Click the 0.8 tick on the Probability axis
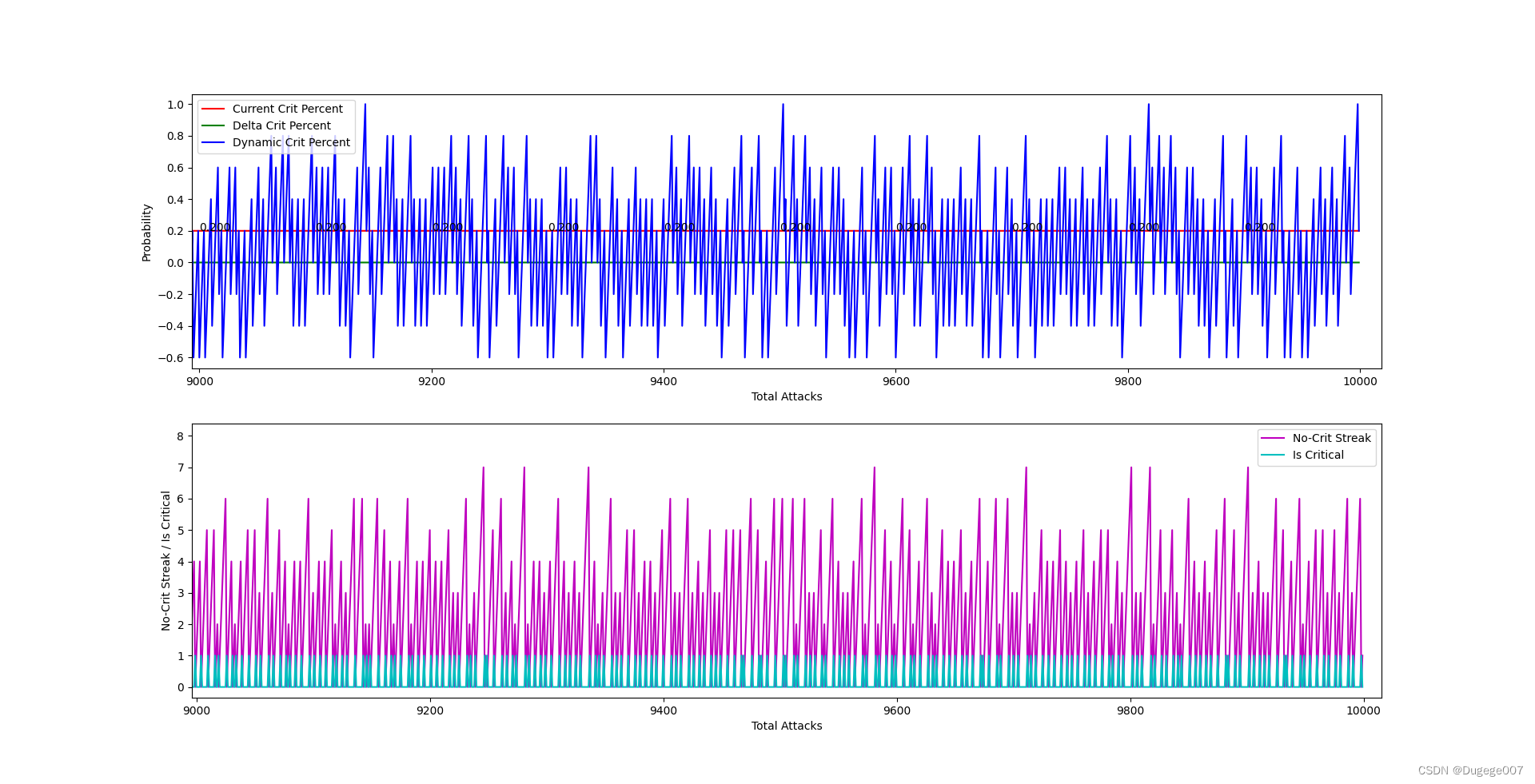The width and height of the screenshot is (1535, 784). tap(175, 136)
